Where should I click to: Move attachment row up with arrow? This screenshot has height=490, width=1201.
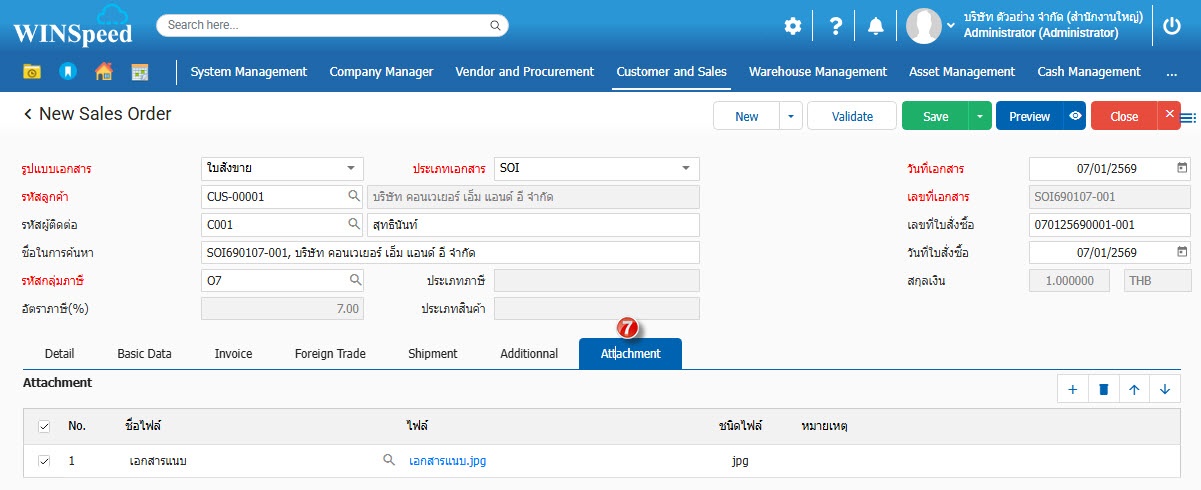tap(1134, 390)
